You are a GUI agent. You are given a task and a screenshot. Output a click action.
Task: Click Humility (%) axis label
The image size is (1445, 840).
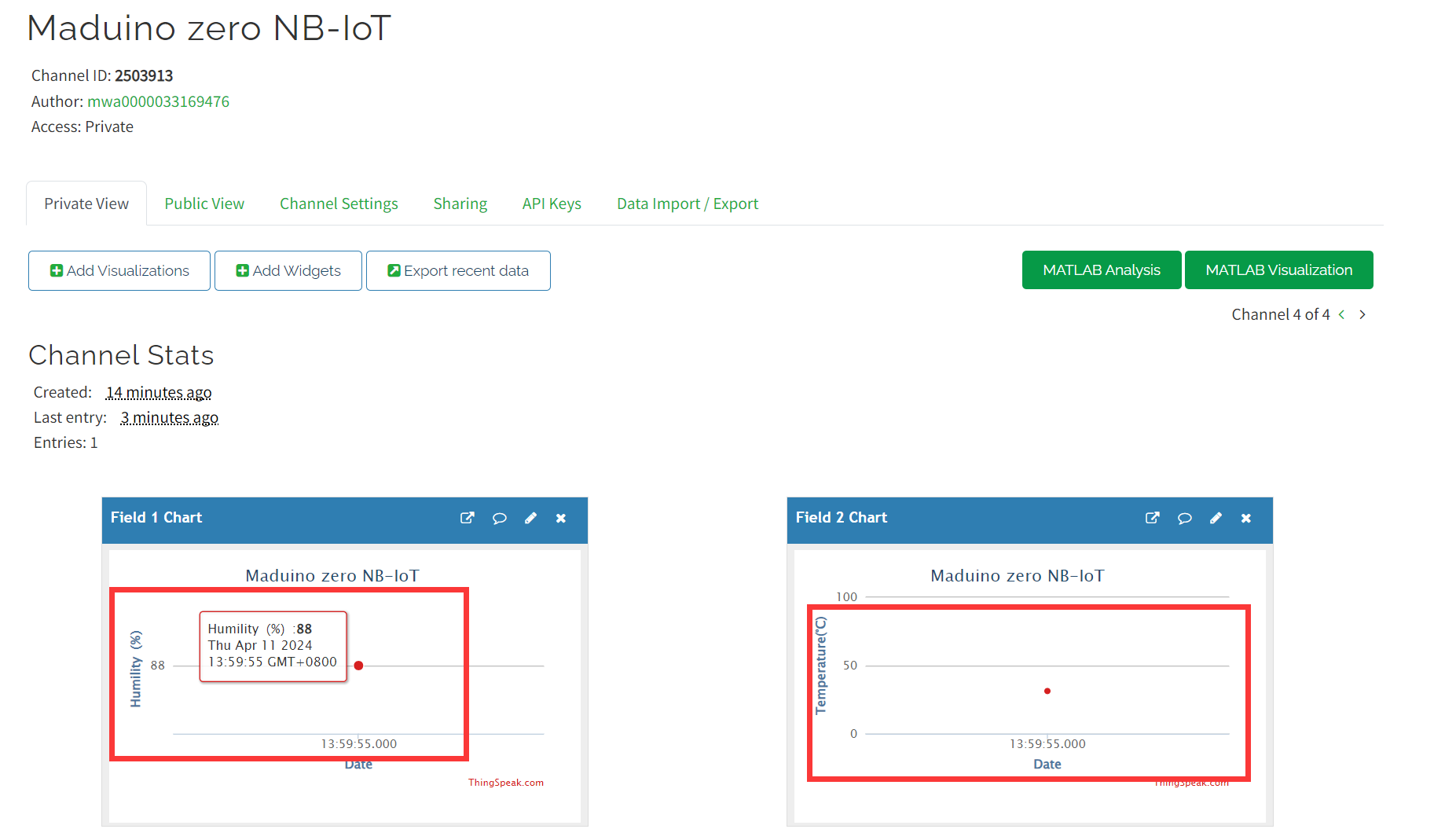click(x=136, y=669)
